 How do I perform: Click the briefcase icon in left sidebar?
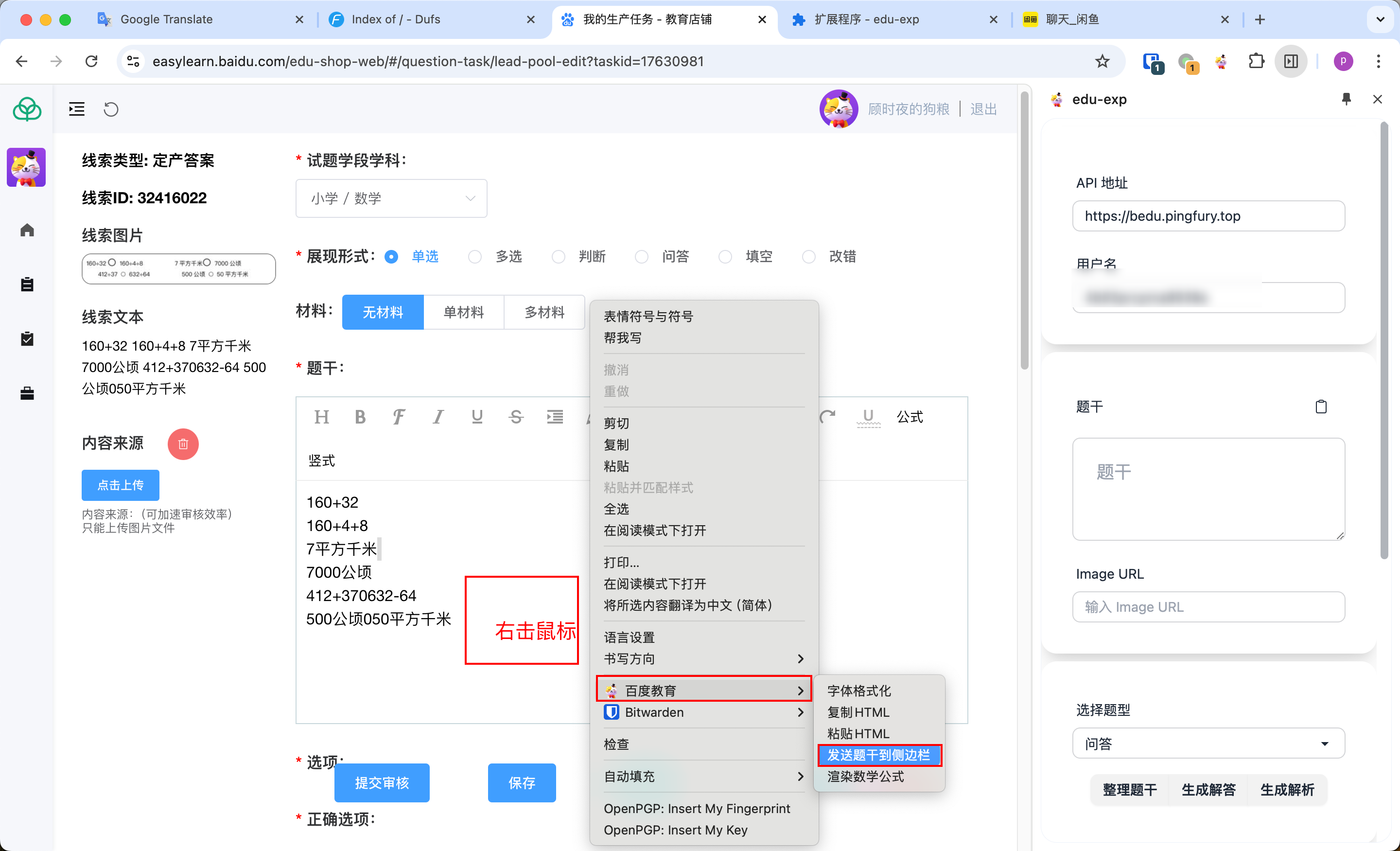tap(26, 393)
